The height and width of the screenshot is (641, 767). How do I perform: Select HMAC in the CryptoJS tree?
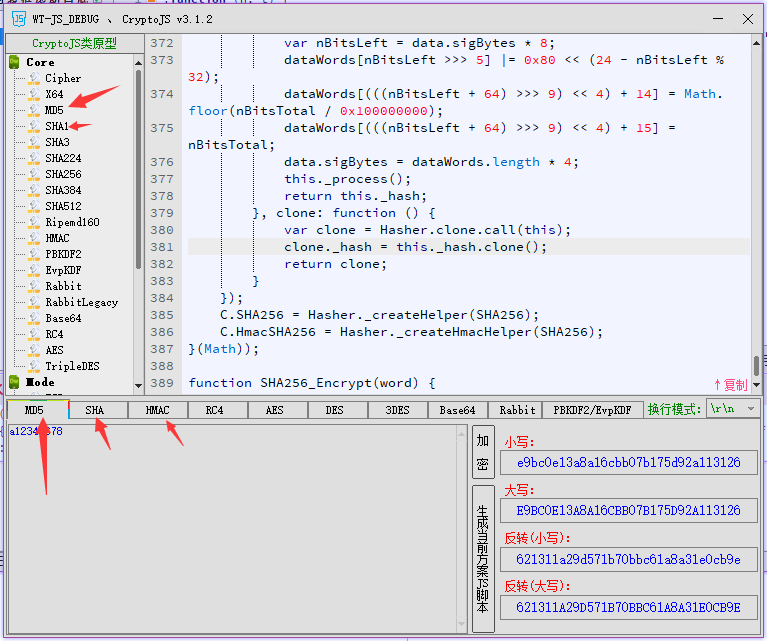(x=57, y=238)
